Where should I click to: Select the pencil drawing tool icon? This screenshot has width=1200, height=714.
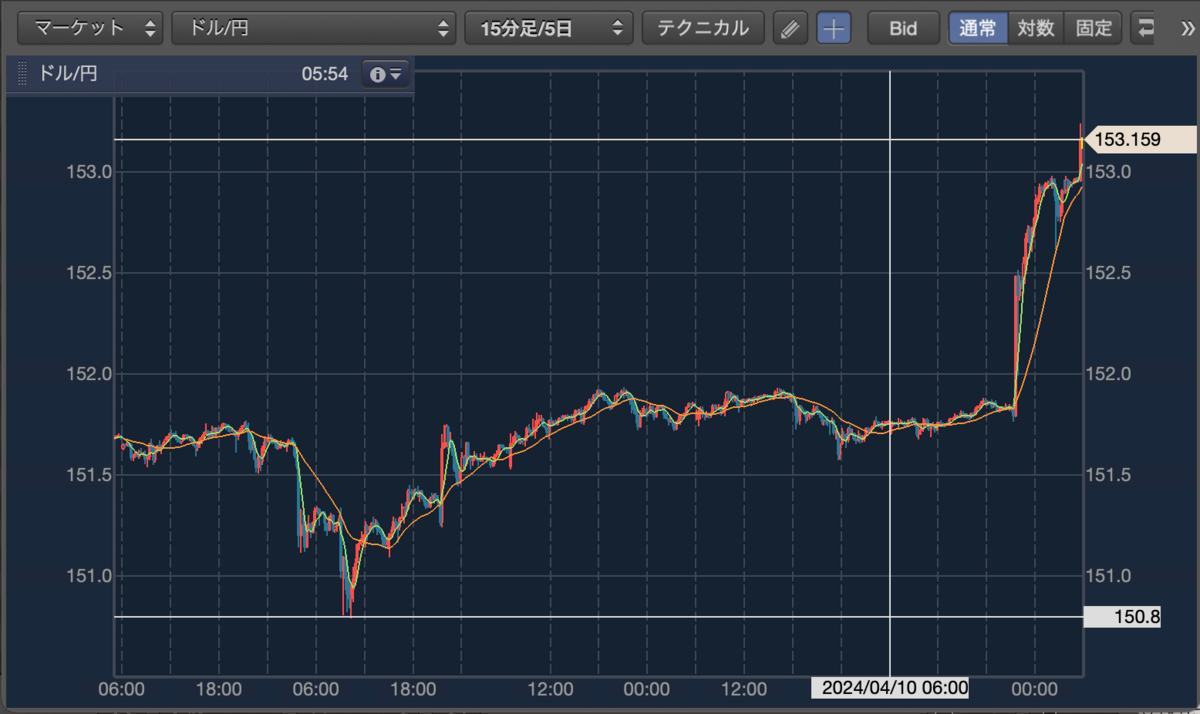click(x=790, y=28)
